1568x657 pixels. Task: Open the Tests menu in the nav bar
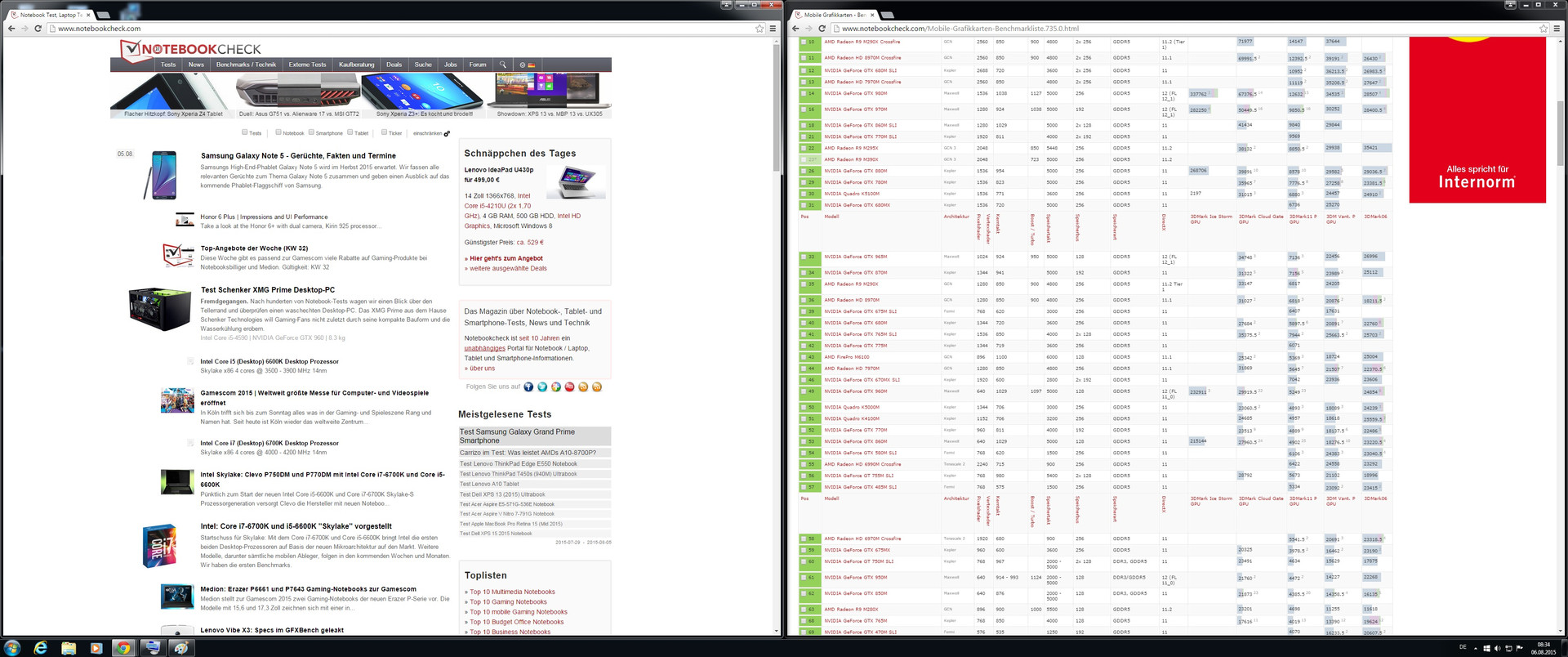(168, 65)
